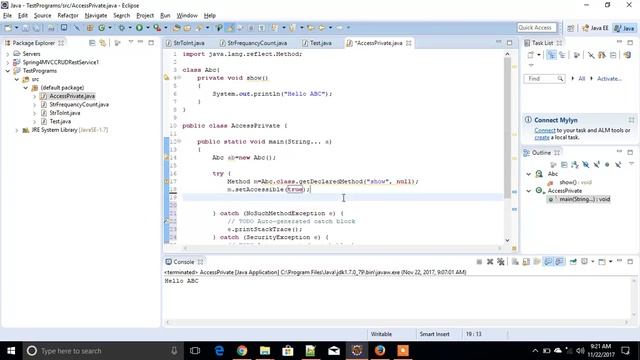The width and height of the screenshot is (640, 360).
Task: Open the Navigate menu
Action: pyautogui.click(x=96, y=16)
